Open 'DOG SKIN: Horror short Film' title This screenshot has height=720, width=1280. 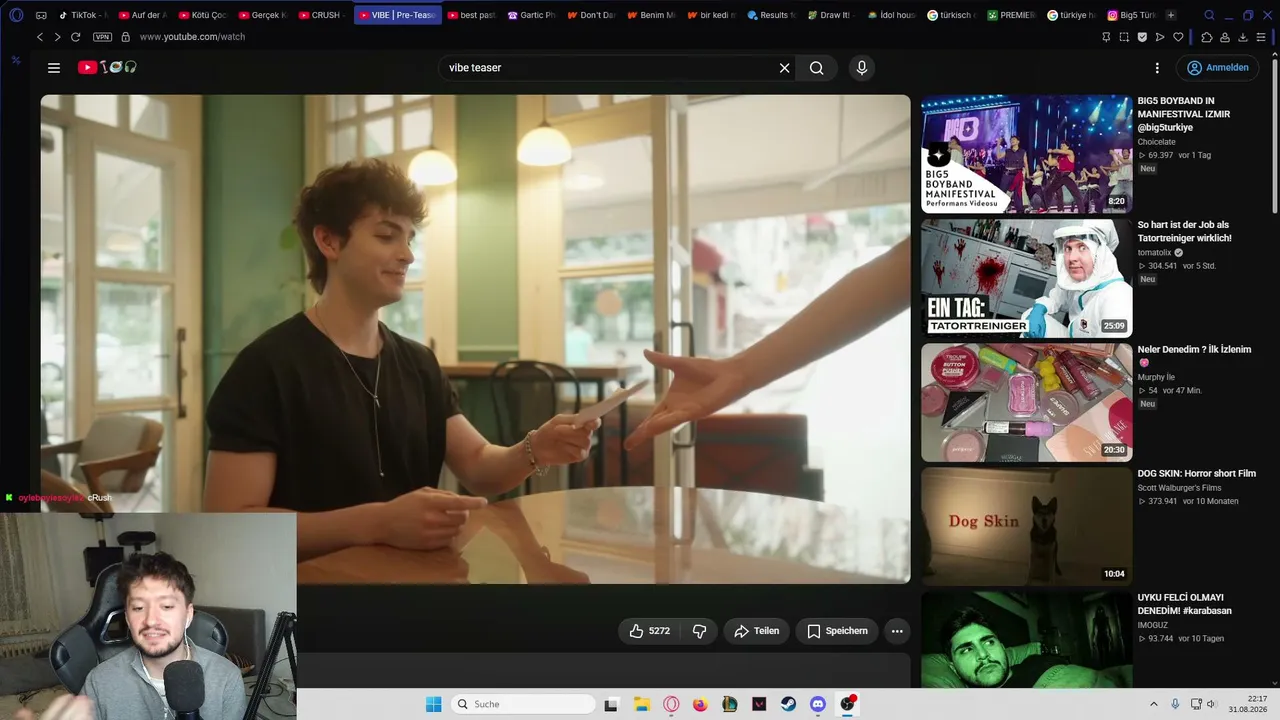click(1196, 474)
